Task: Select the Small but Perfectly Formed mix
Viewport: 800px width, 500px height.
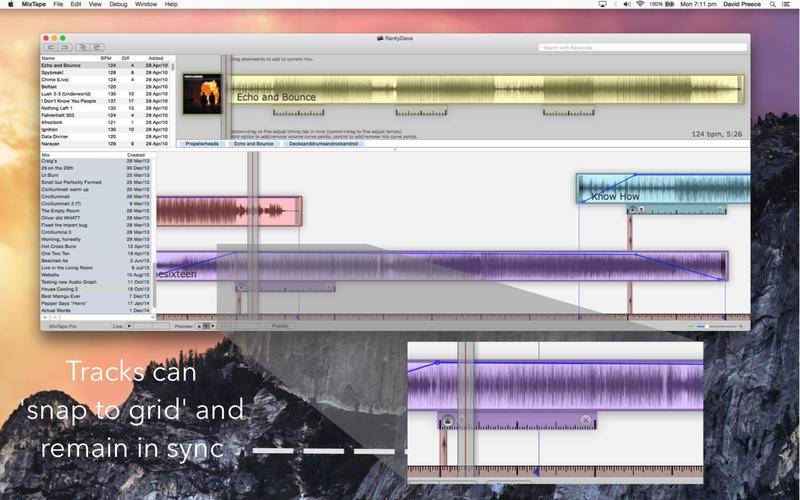Action: coord(96,182)
